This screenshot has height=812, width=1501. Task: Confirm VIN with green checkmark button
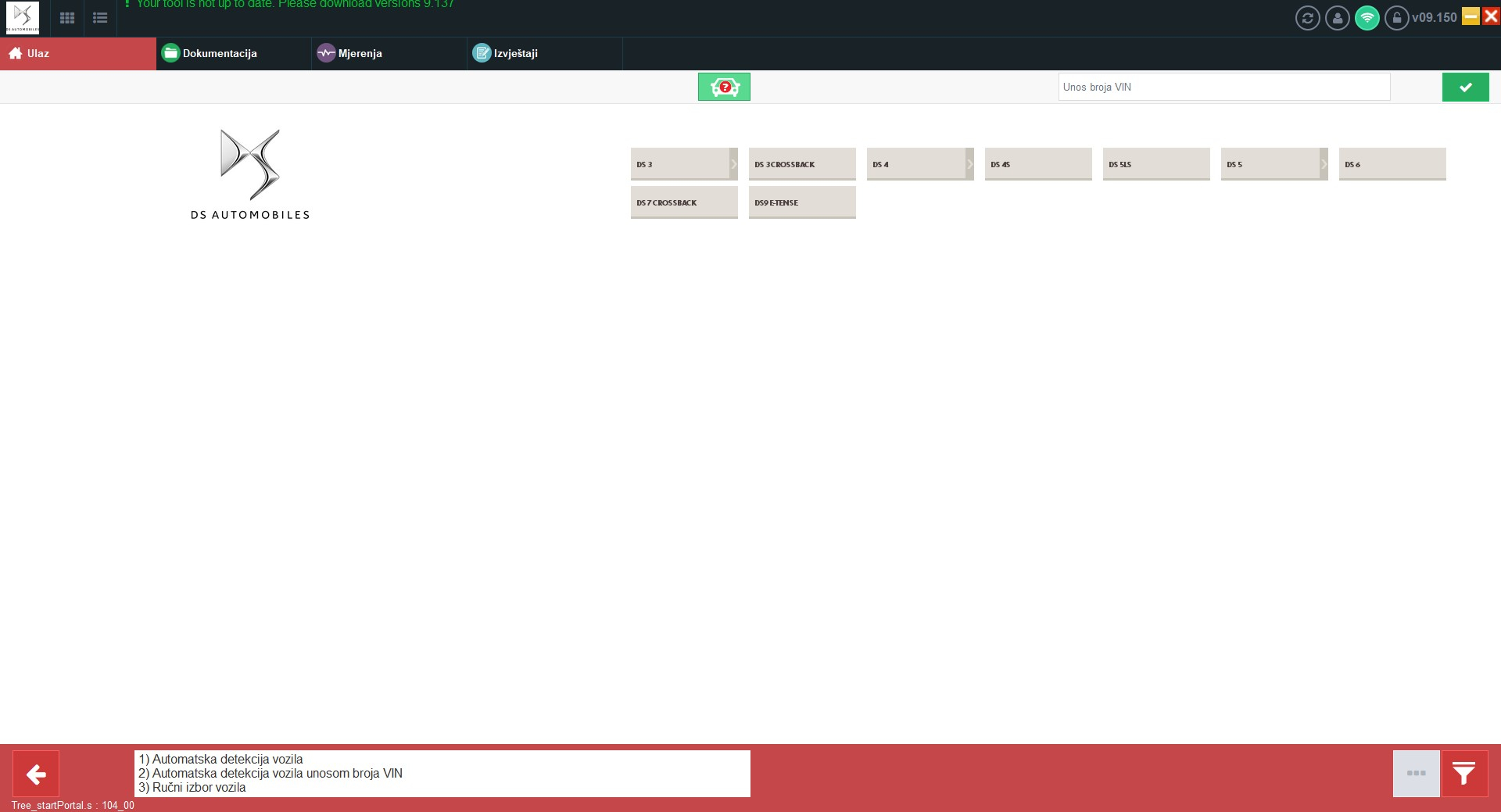[x=1465, y=87]
